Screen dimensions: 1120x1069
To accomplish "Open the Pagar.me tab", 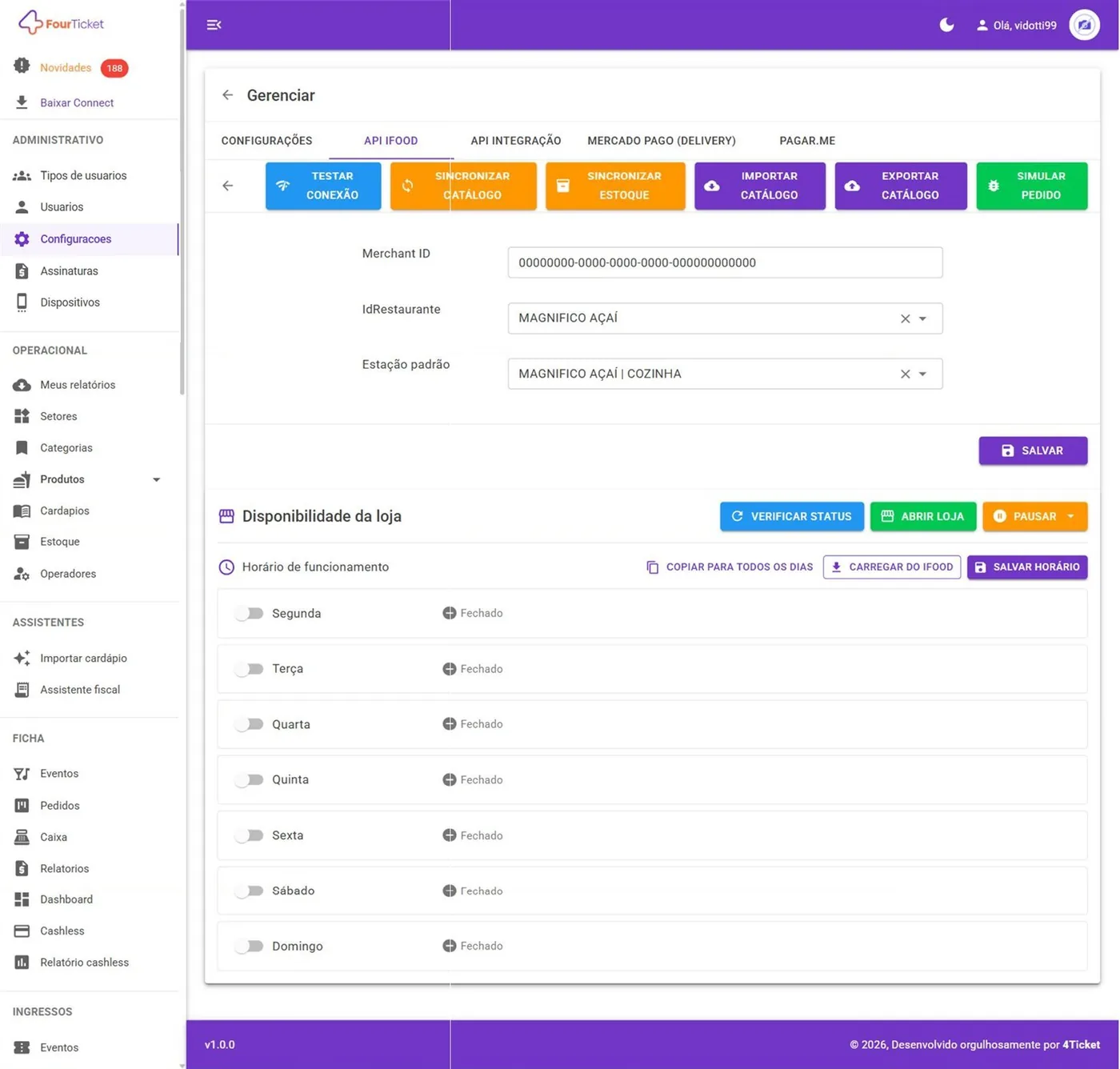I will pyautogui.click(x=807, y=141).
